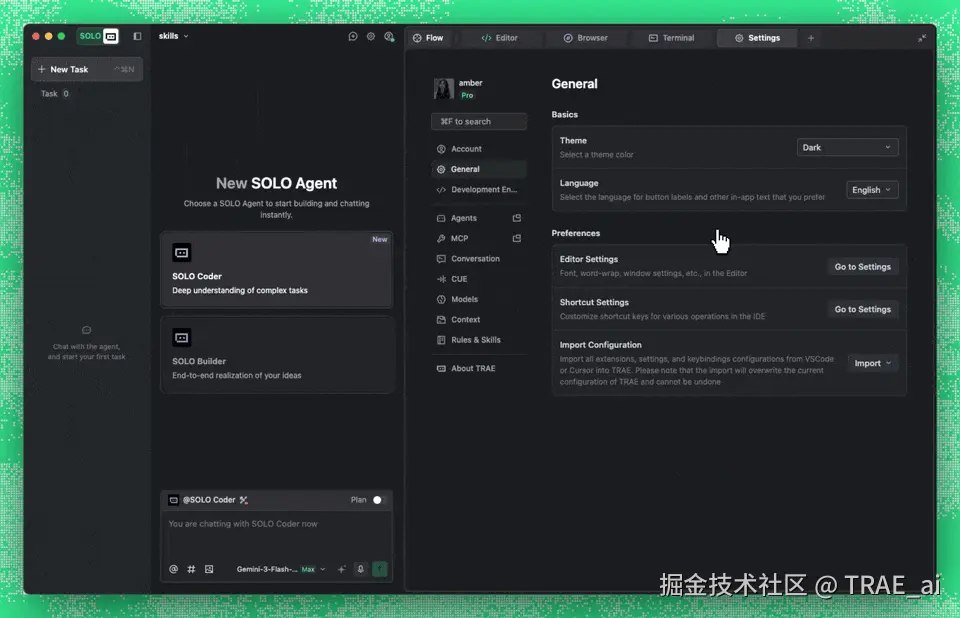Click the external link icon beside Agents

[517, 218]
